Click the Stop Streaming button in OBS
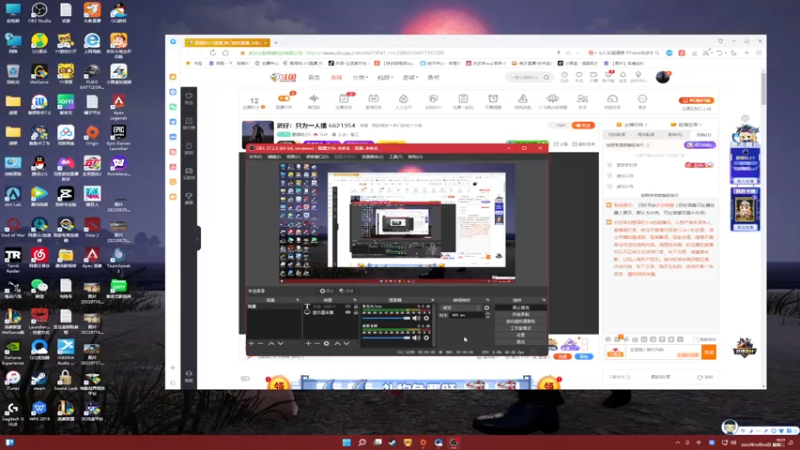The image size is (800, 450). click(x=520, y=308)
